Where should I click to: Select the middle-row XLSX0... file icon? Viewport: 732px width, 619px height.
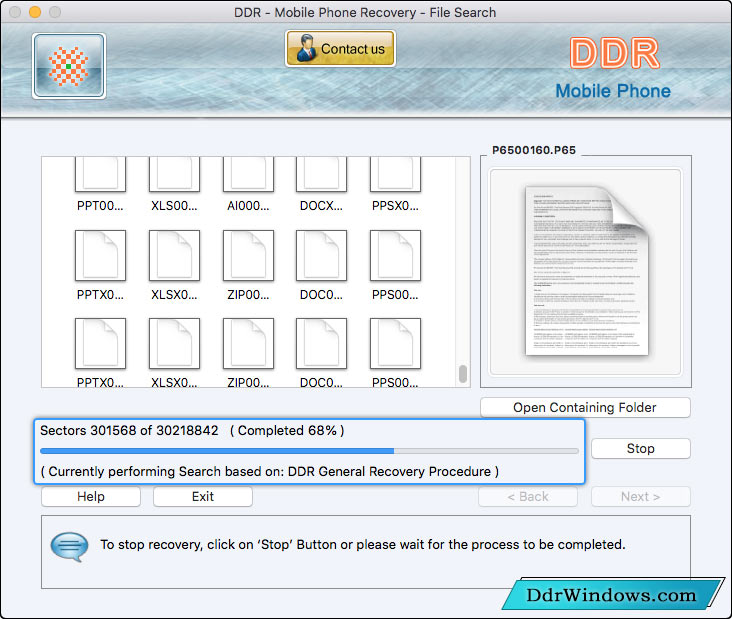click(174, 255)
